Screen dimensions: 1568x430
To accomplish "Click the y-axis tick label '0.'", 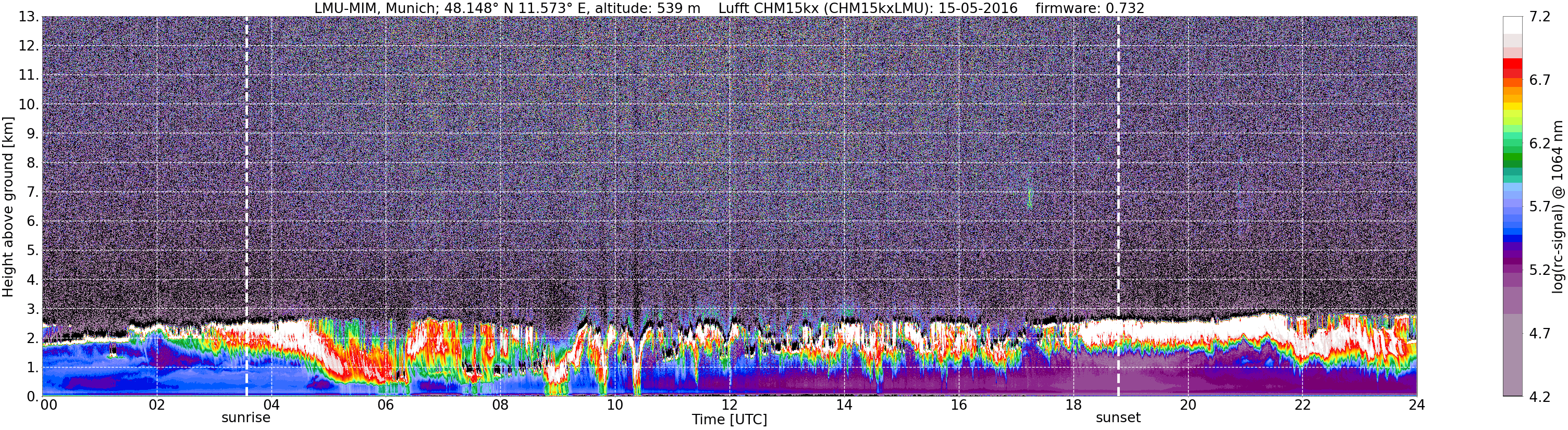I will [x=33, y=396].
